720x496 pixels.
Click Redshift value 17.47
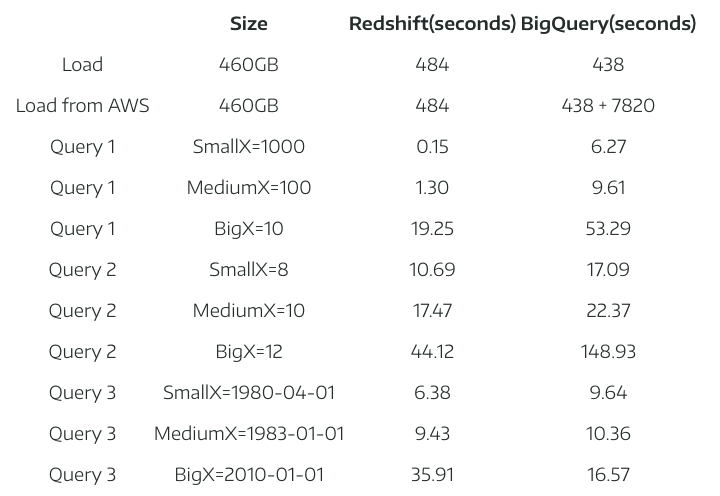click(x=432, y=311)
